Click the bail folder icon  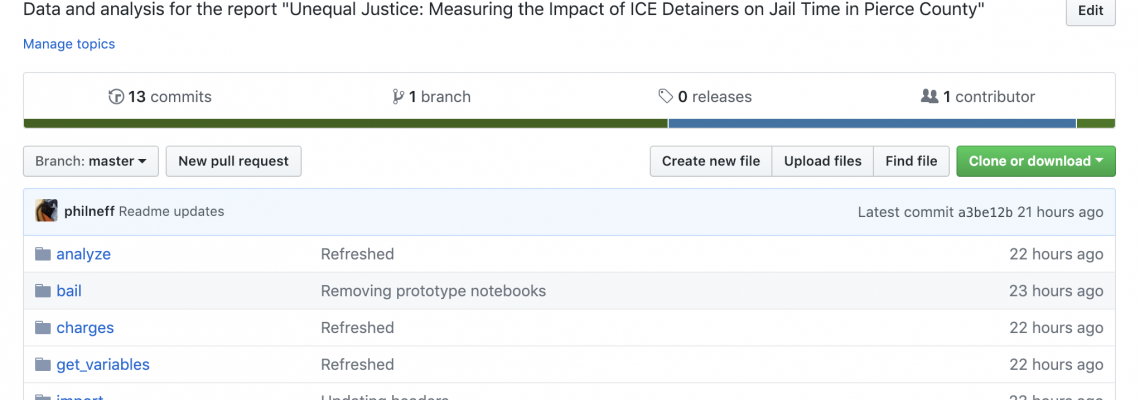[43, 291]
